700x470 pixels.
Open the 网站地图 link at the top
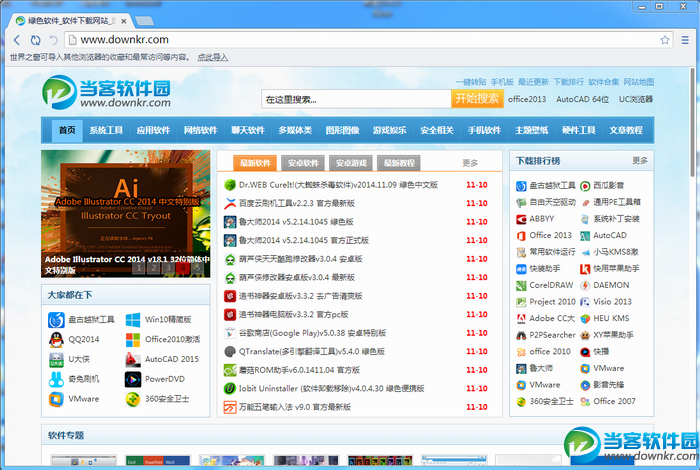[x=638, y=82]
